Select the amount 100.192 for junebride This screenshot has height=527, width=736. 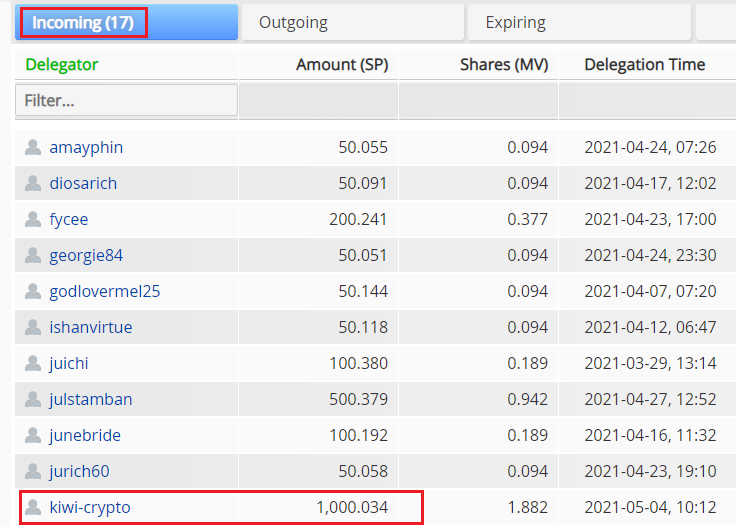tap(359, 435)
